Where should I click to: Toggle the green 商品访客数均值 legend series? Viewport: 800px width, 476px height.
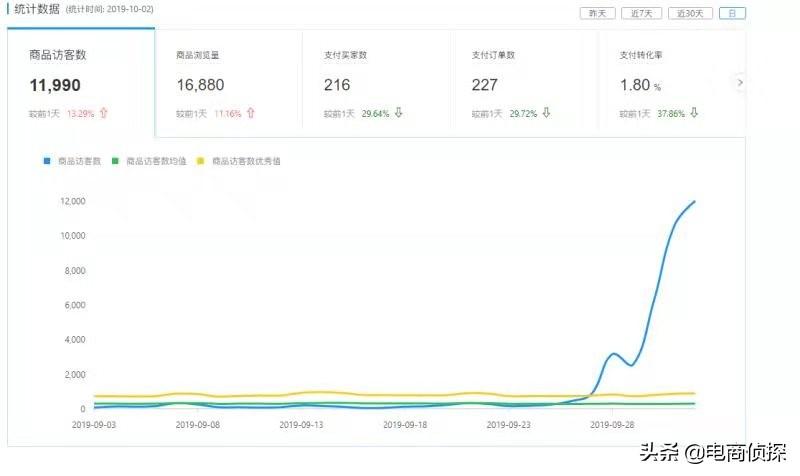tap(153, 160)
